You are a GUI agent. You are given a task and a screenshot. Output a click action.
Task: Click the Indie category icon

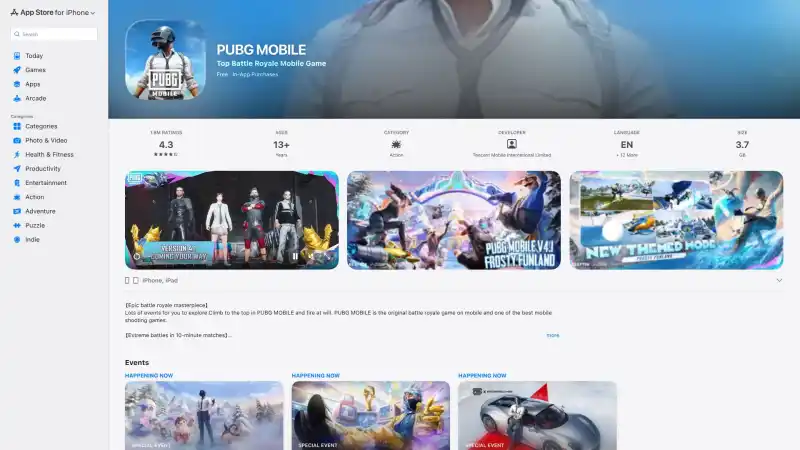(x=17, y=239)
